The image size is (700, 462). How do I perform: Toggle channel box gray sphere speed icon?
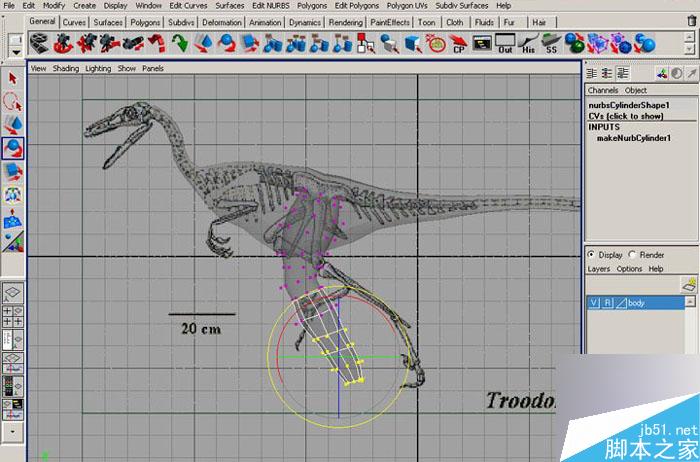(x=677, y=73)
